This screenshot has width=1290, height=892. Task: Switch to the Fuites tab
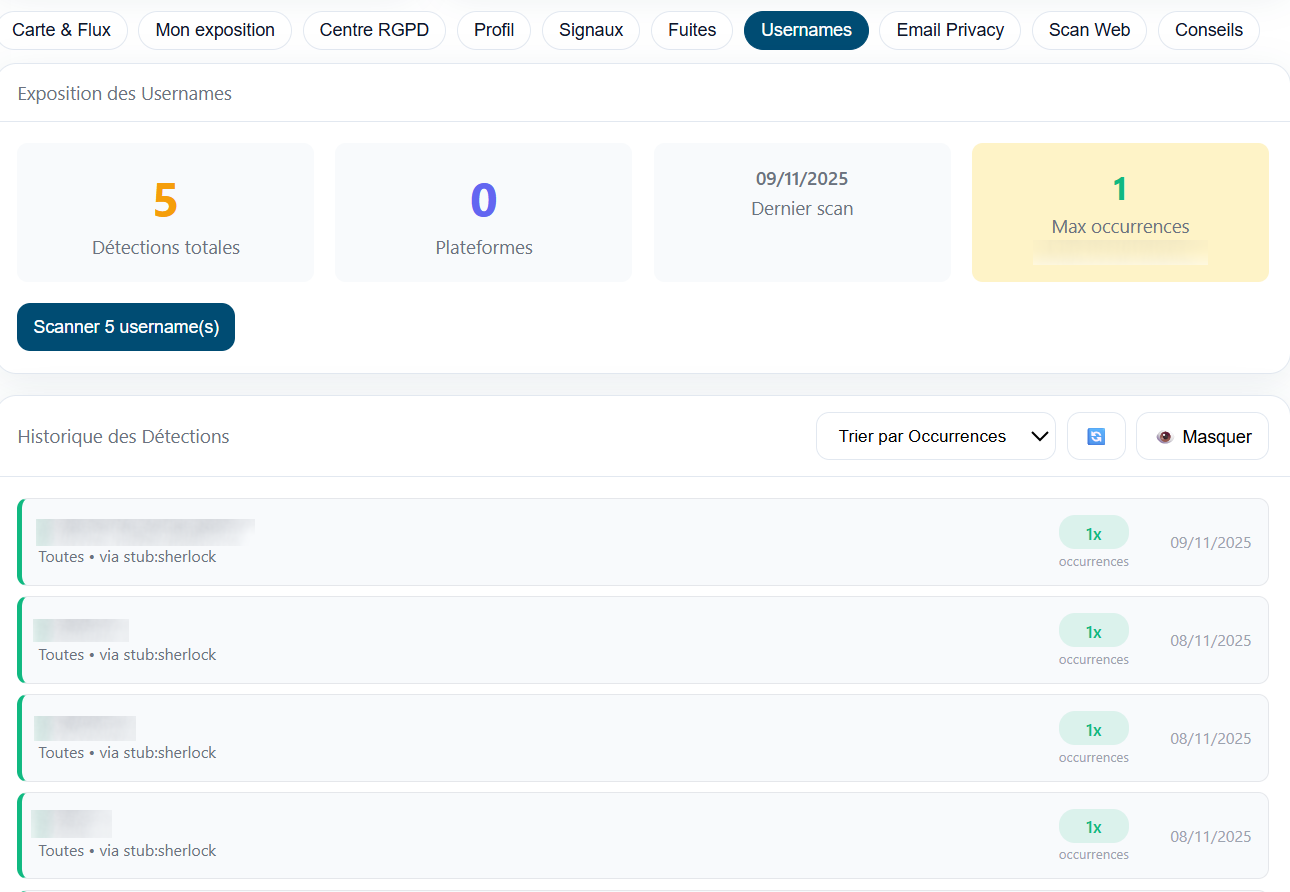[692, 30]
